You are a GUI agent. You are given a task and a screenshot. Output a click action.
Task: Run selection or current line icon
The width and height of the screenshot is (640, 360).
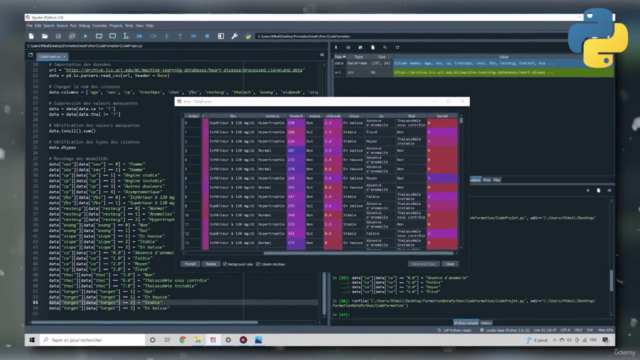pyautogui.click(x=126, y=36)
